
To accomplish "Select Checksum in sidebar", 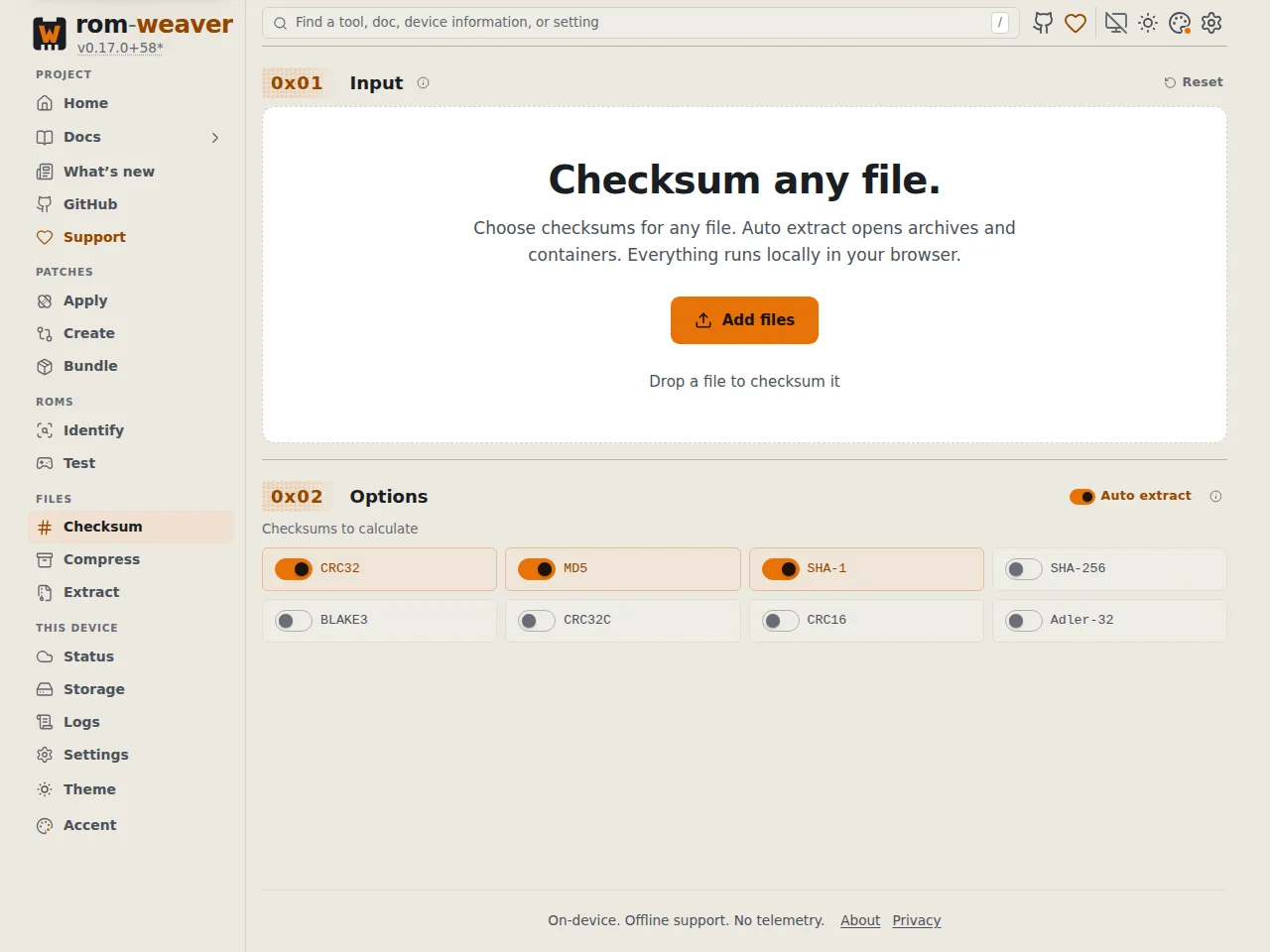I will click(x=131, y=527).
